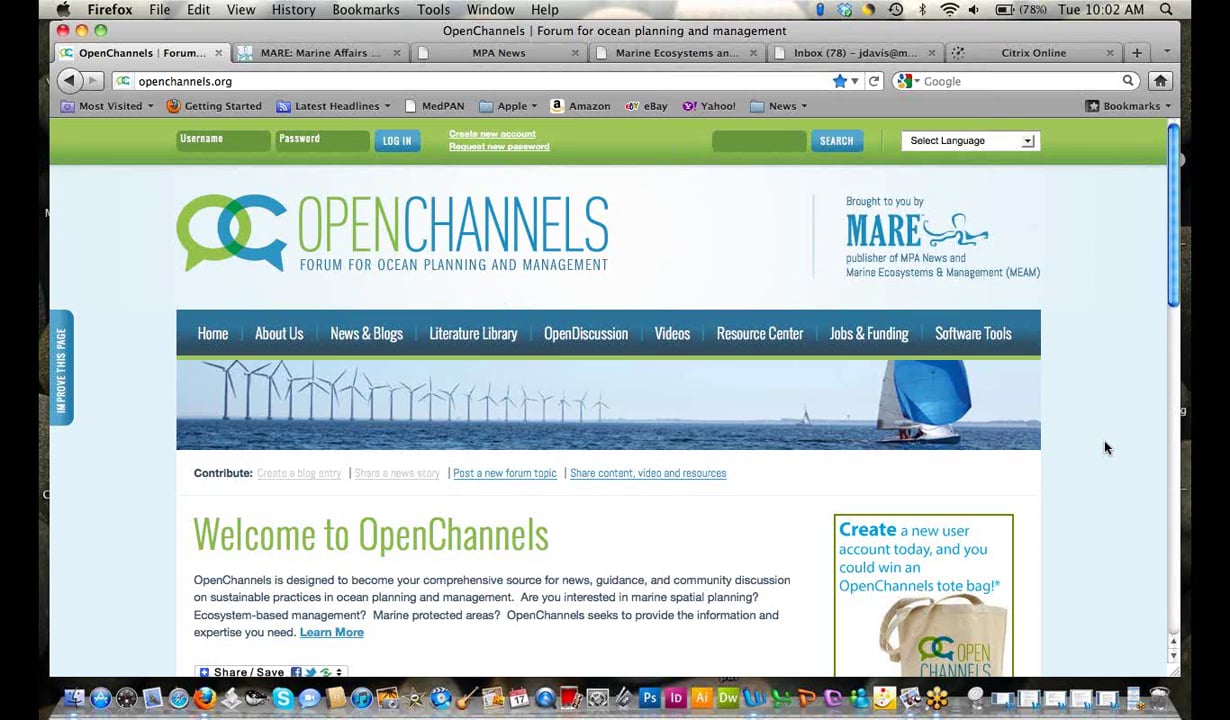Open the Learn More link

tap(331, 632)
